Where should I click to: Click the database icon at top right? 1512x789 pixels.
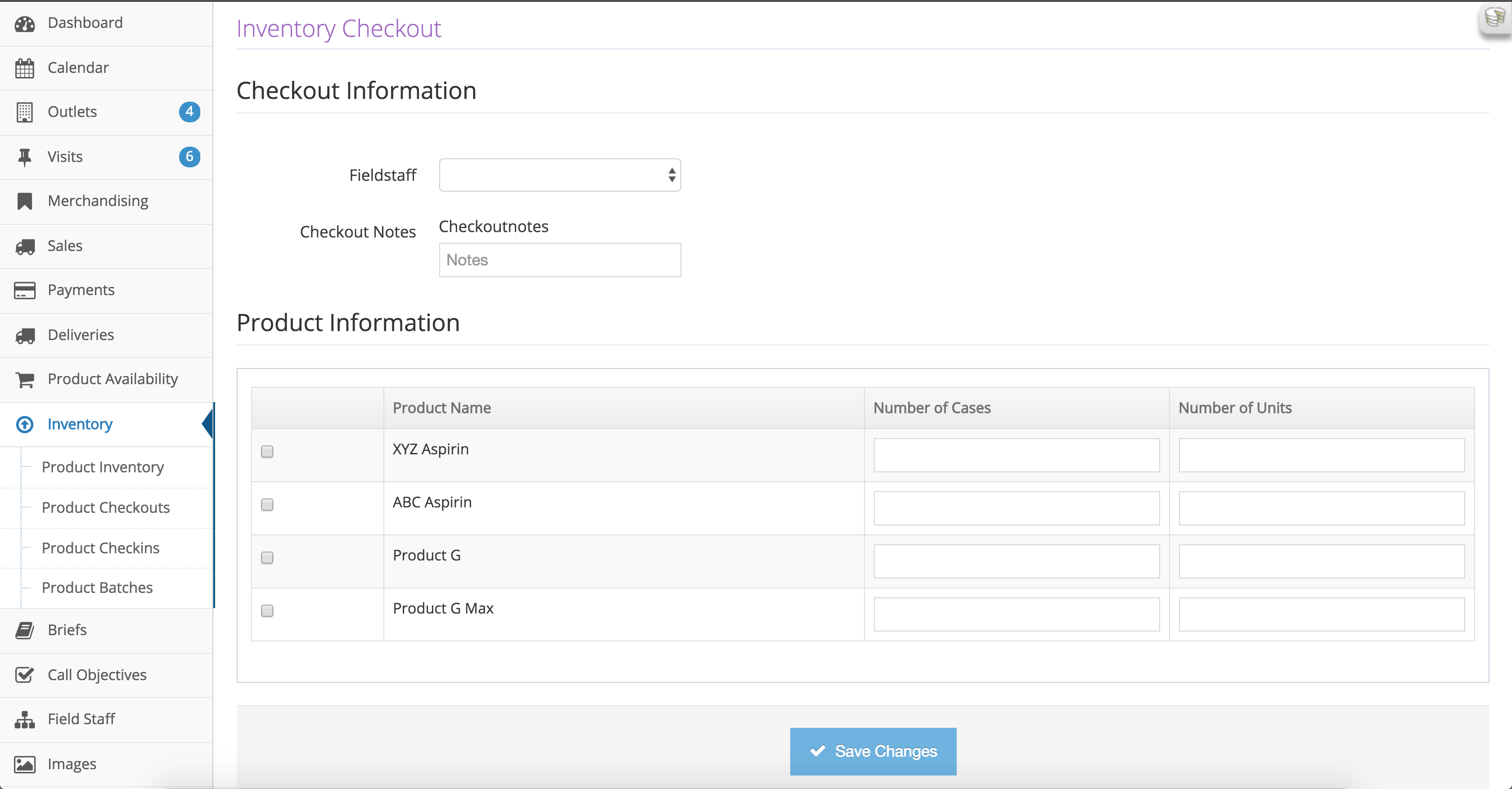coord(1494,18)
